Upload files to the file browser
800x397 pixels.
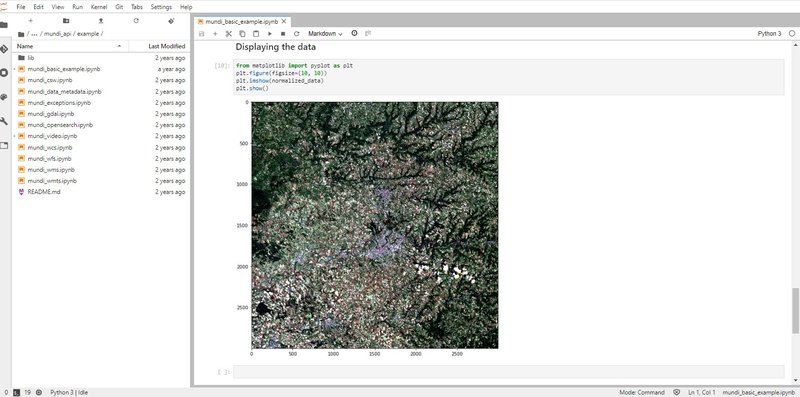[x=101, y=21]
